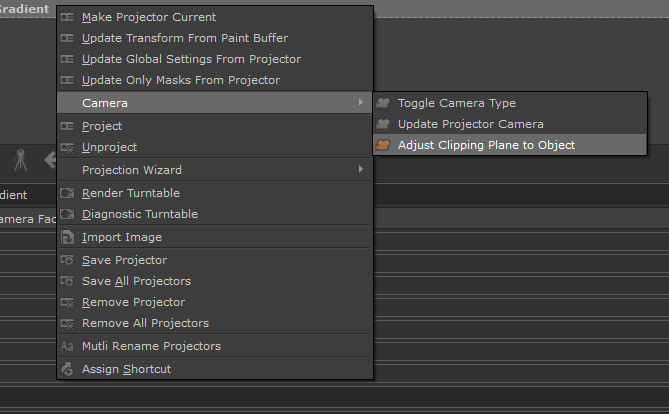The height and width of the screenshot is (414, 669).
Task: Select Update Projector Camera in submenu
Action: 470,124
